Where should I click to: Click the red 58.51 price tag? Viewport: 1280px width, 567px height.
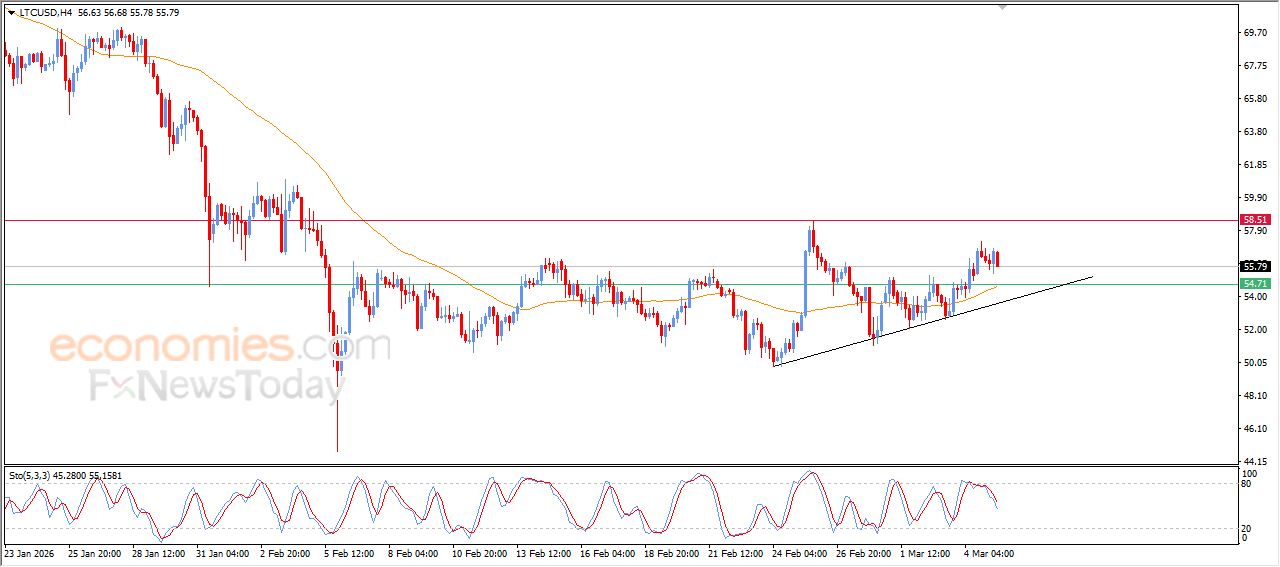click(1255, 220)
